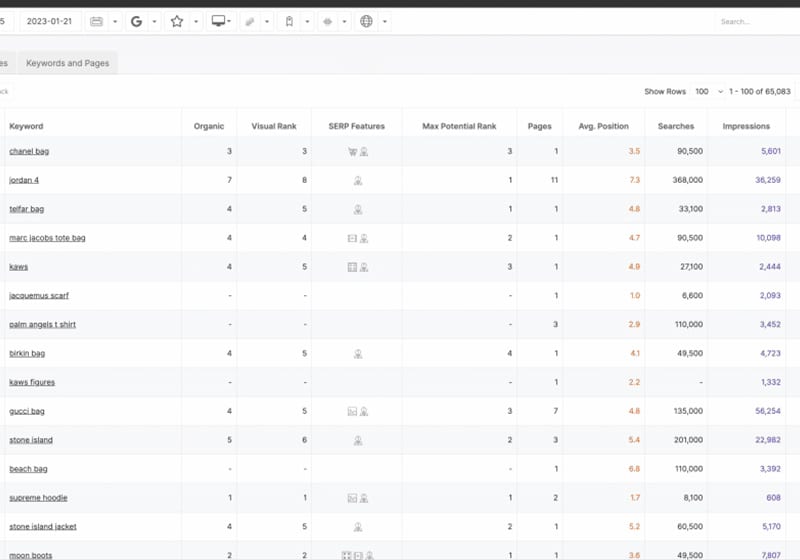The image size is (800, 560).
Task: Sort by the Pages column header
Action: pos(539,126)
